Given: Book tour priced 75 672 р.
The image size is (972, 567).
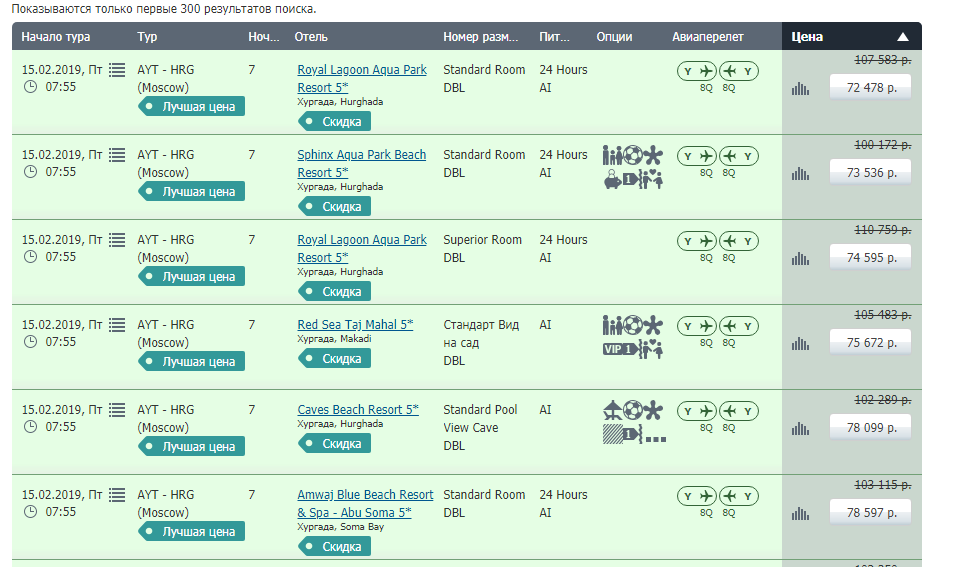Looking at the screenshot, I should pyautogui.click(x=871, y=342).
